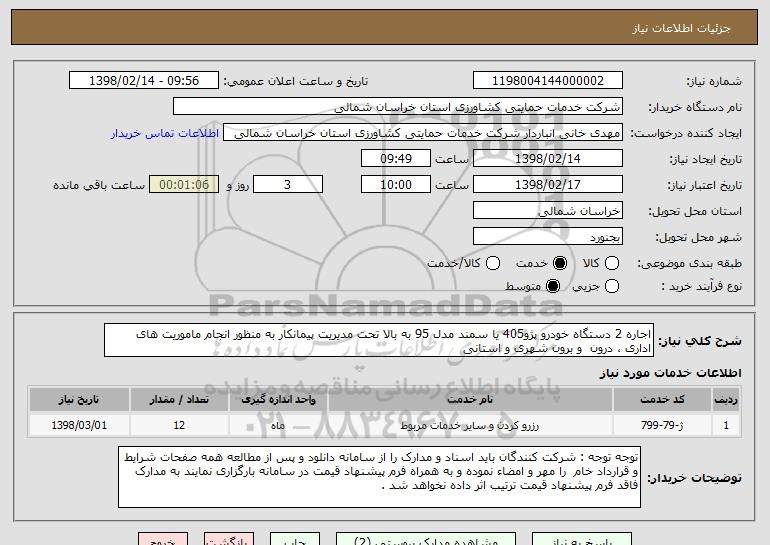Click the خروج exit button
770x545 pixels.
click(x=163, y=539)
